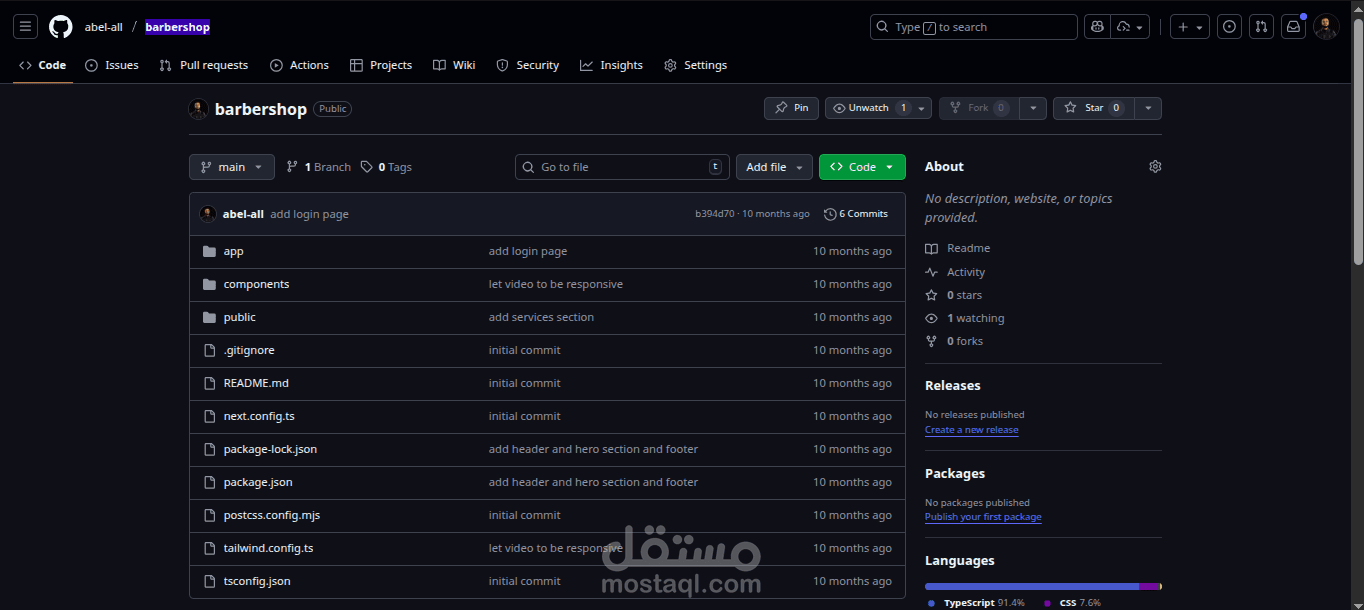Star the barbershop repository
1364x610 pixels.
pyautogui.click(x=1093, y=108)
